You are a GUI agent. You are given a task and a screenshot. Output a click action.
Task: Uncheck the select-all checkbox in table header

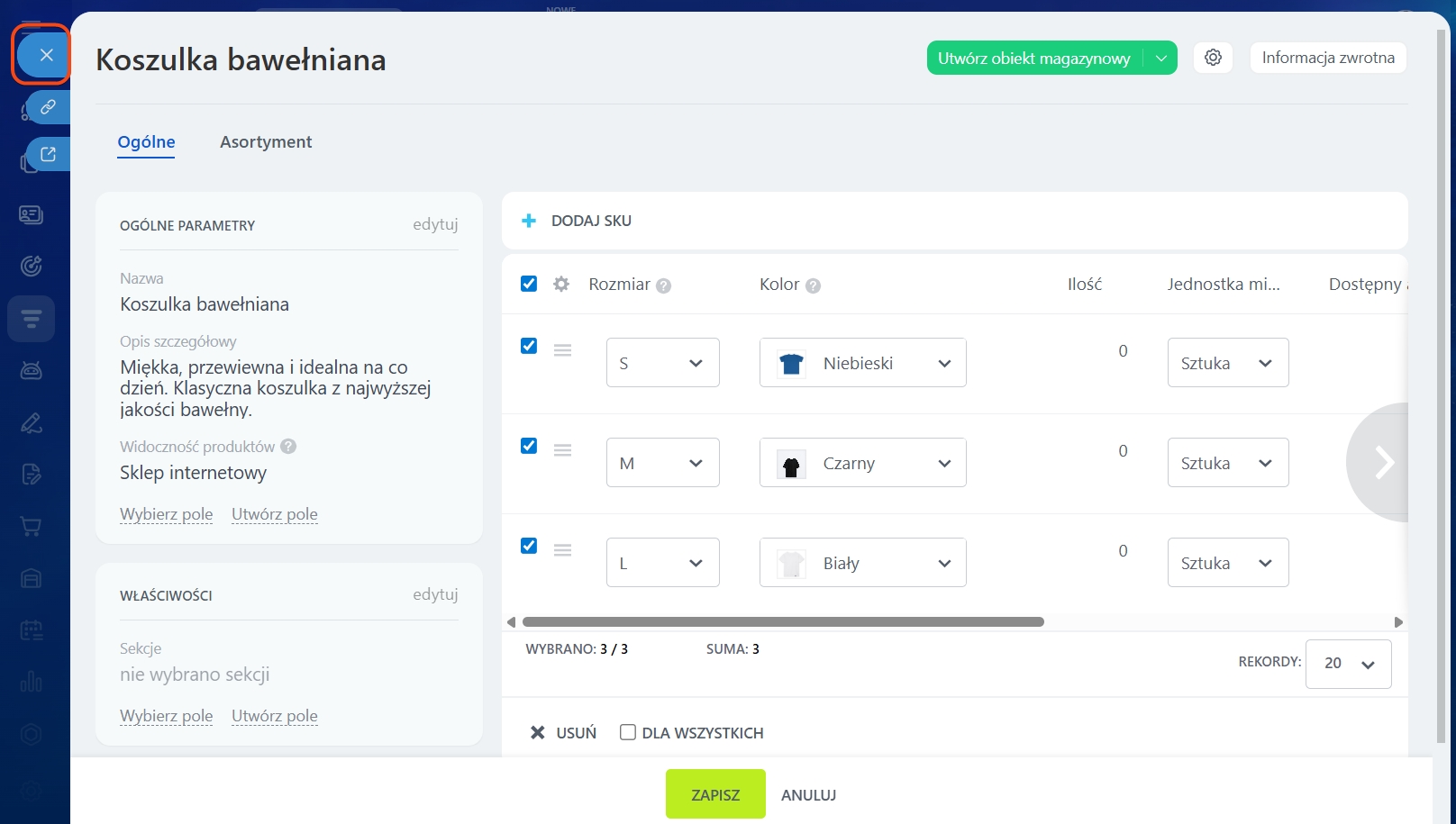pyautogui.click(x=529, y=284)
